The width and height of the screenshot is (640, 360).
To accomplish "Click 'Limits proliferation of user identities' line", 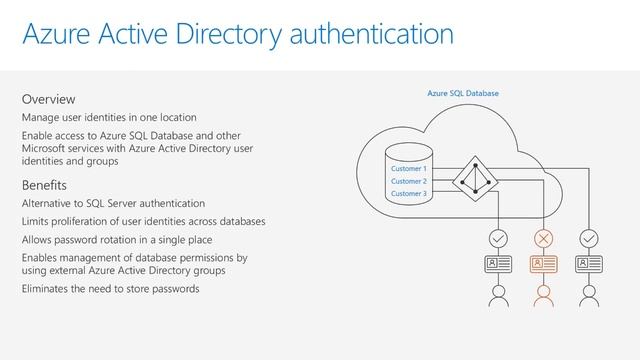I will [144, 222].
